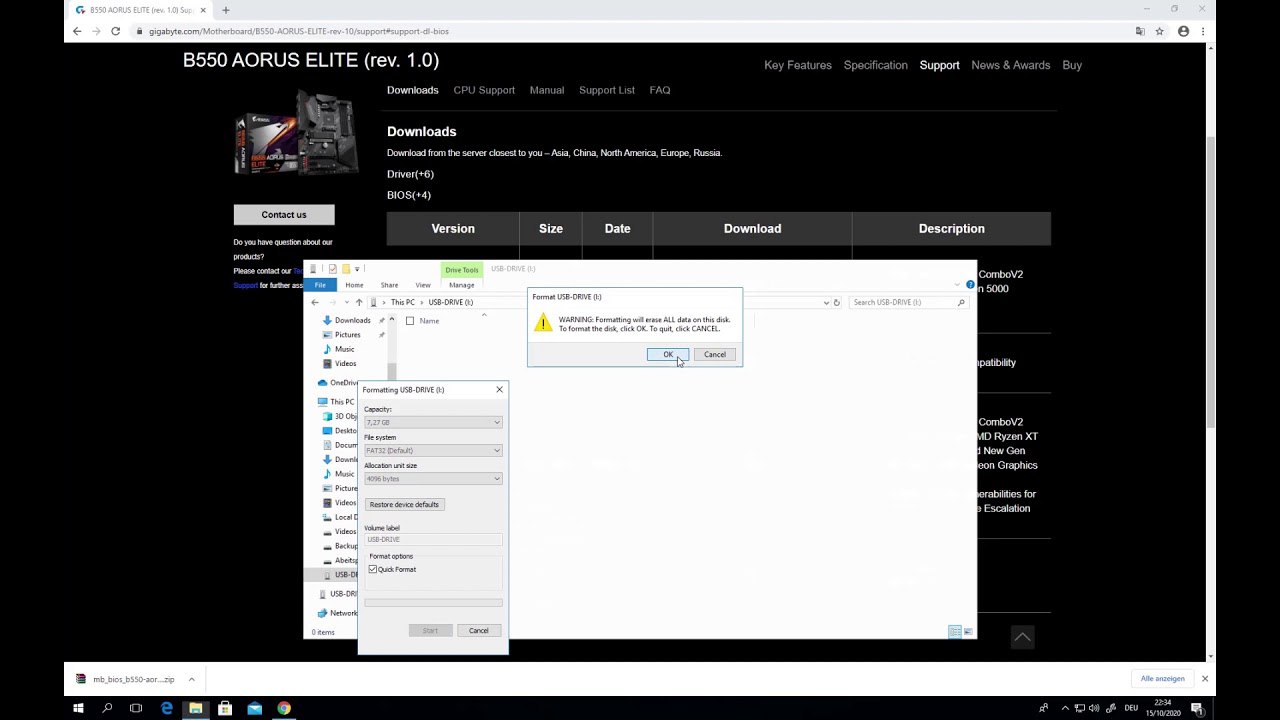Click the scroll-to-top arrow button
This screenshot has height=720, width=1280.
(1022, 637)
